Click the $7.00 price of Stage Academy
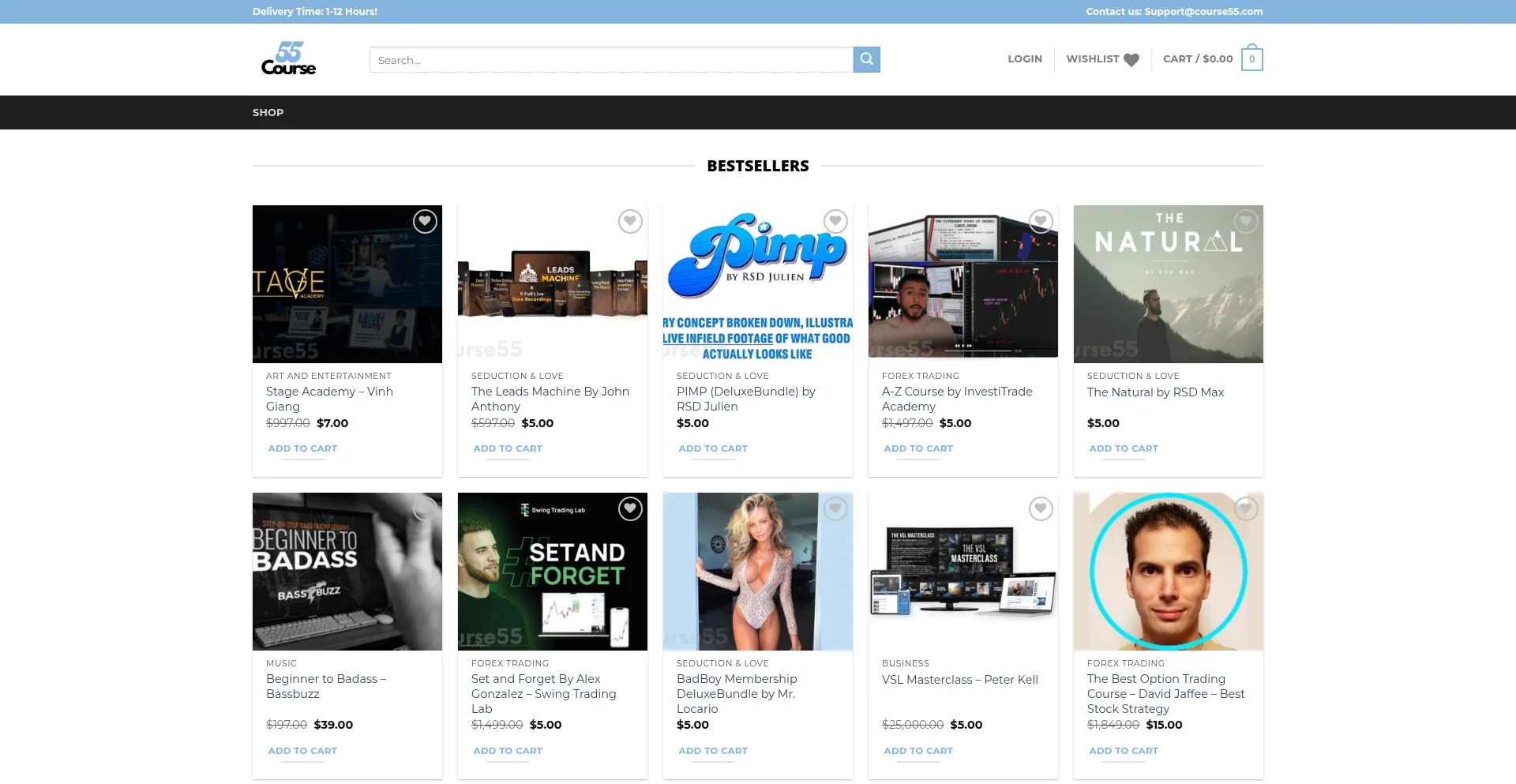This screenshot has width=1516, height=784. point(332,423)
